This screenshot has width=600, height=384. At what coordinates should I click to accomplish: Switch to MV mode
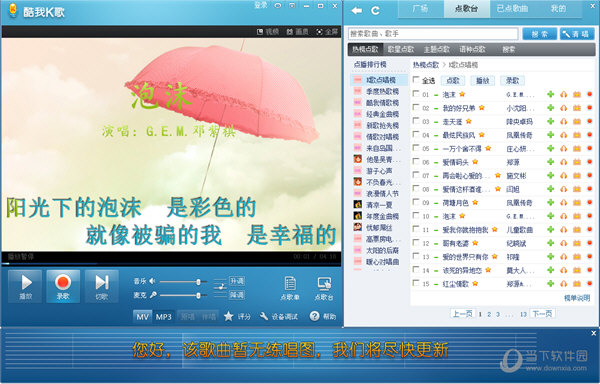(142, 317)
